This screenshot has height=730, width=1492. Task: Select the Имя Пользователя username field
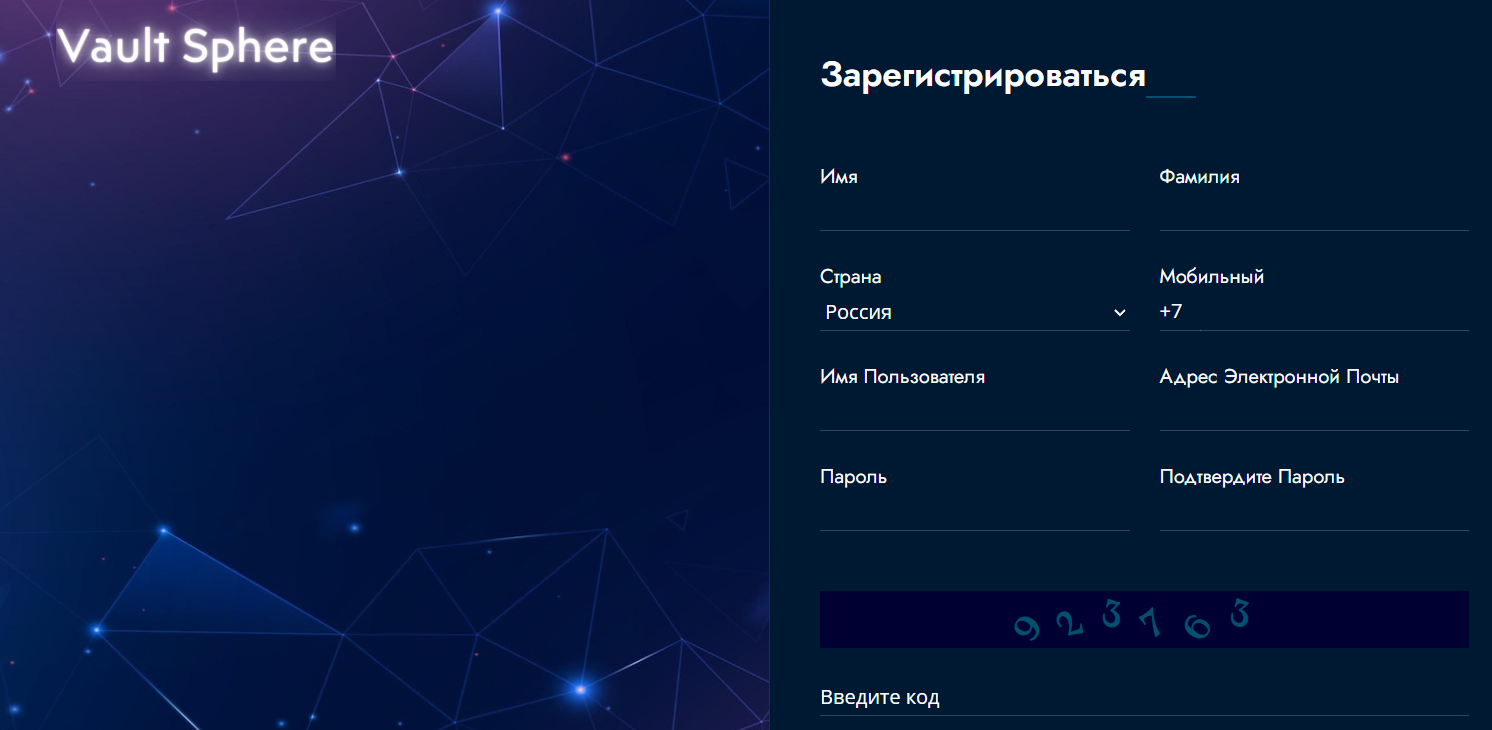pyautogui.click(x=975, y=412)
